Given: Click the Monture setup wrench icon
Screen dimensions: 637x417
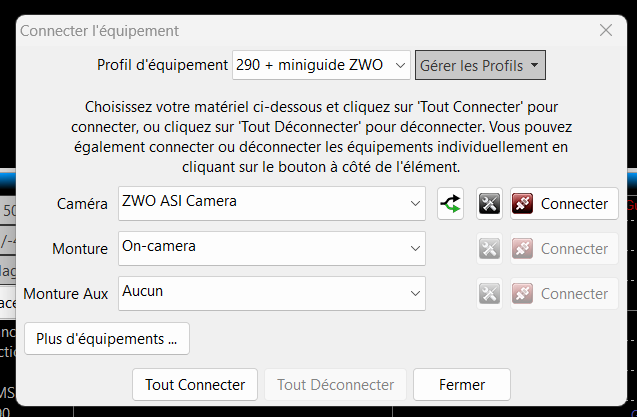Looking at the screenshot, I should pyautogui.click(x=489, y=248).
